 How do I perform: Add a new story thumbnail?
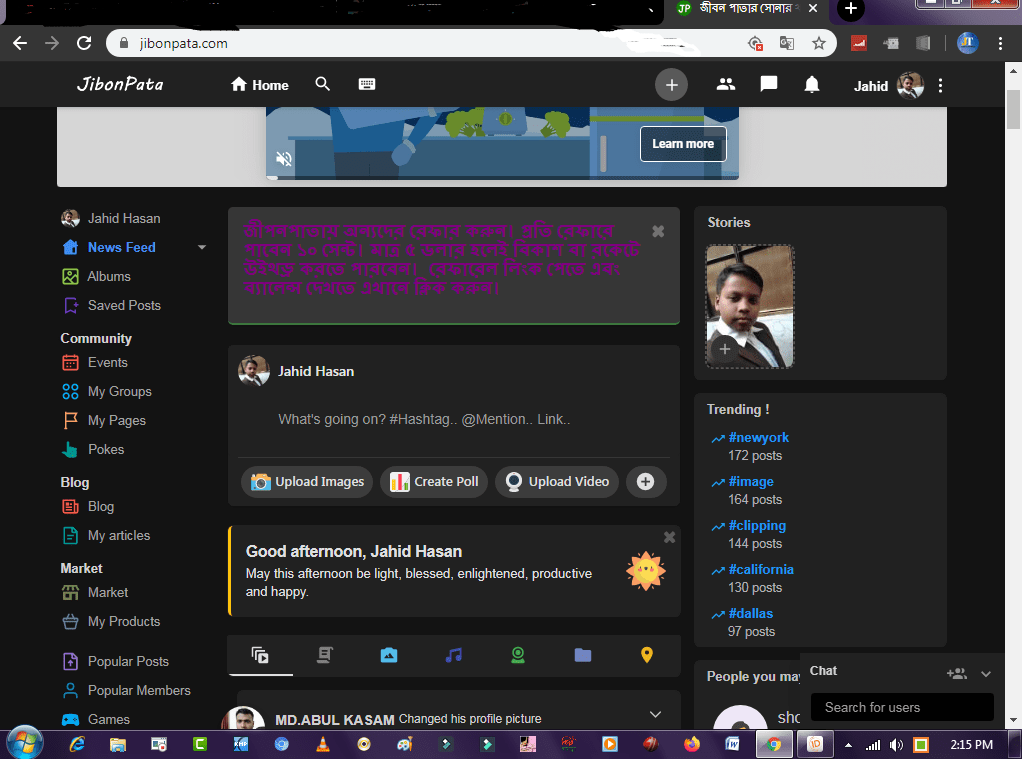(x=723, y=350)
